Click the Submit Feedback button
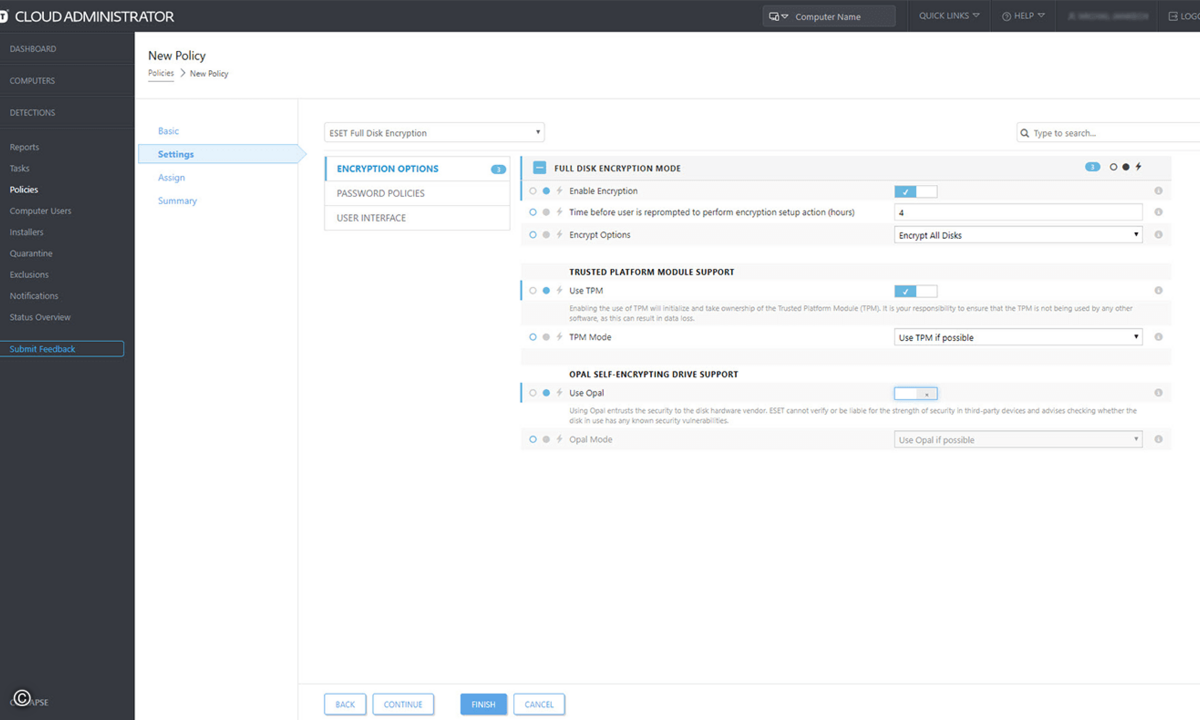Image resolution: width=1200 pixels, height=720 pixels. click(62, 349)
